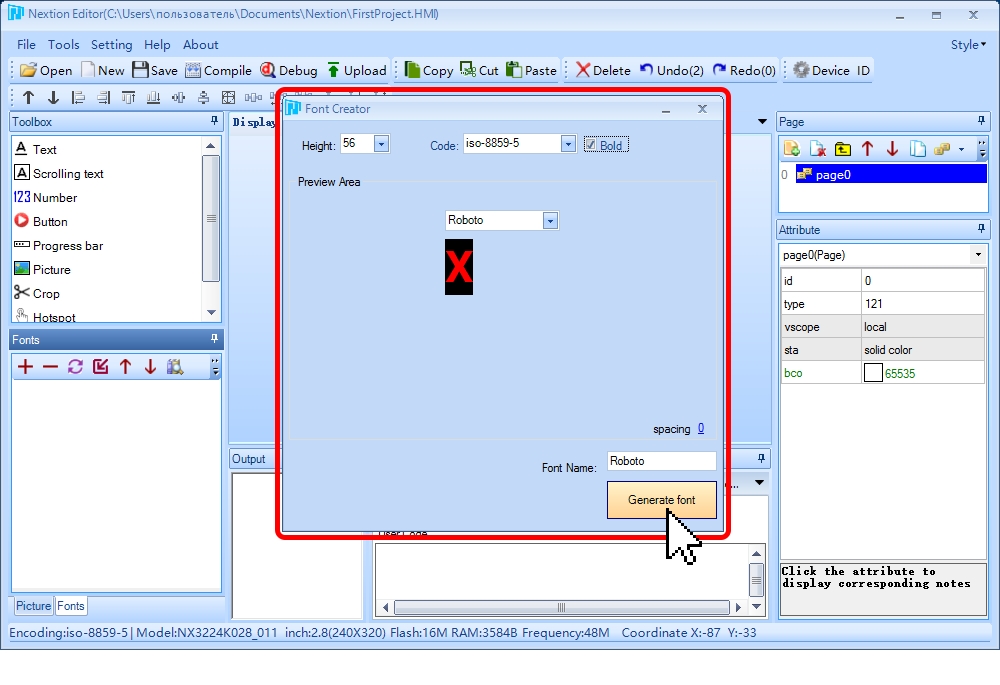Screen dimensions: 1000x685
Task: Cut the selected component
Action: point(480,70)
